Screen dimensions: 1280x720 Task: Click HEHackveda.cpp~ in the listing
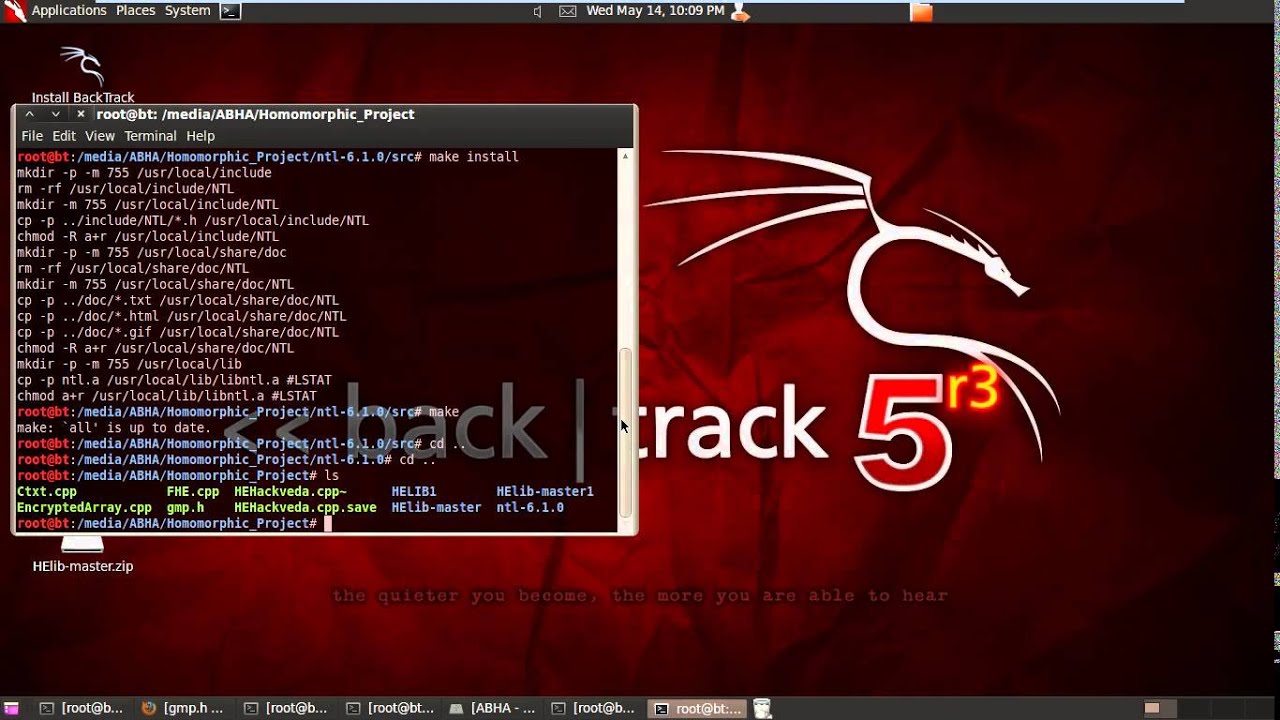pyautogui.click(x=291, y=492)
